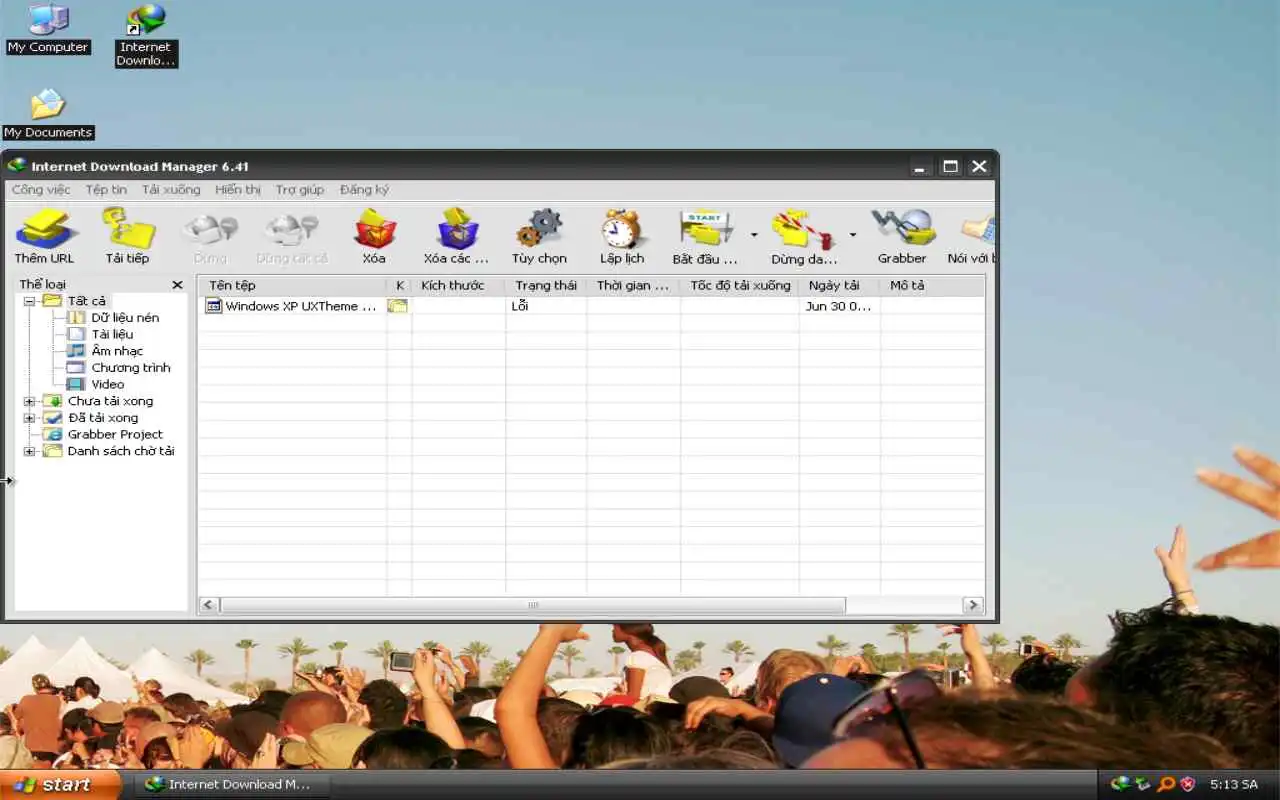
Task: Open the Trợ giúp menu
Action: point(300,189)
